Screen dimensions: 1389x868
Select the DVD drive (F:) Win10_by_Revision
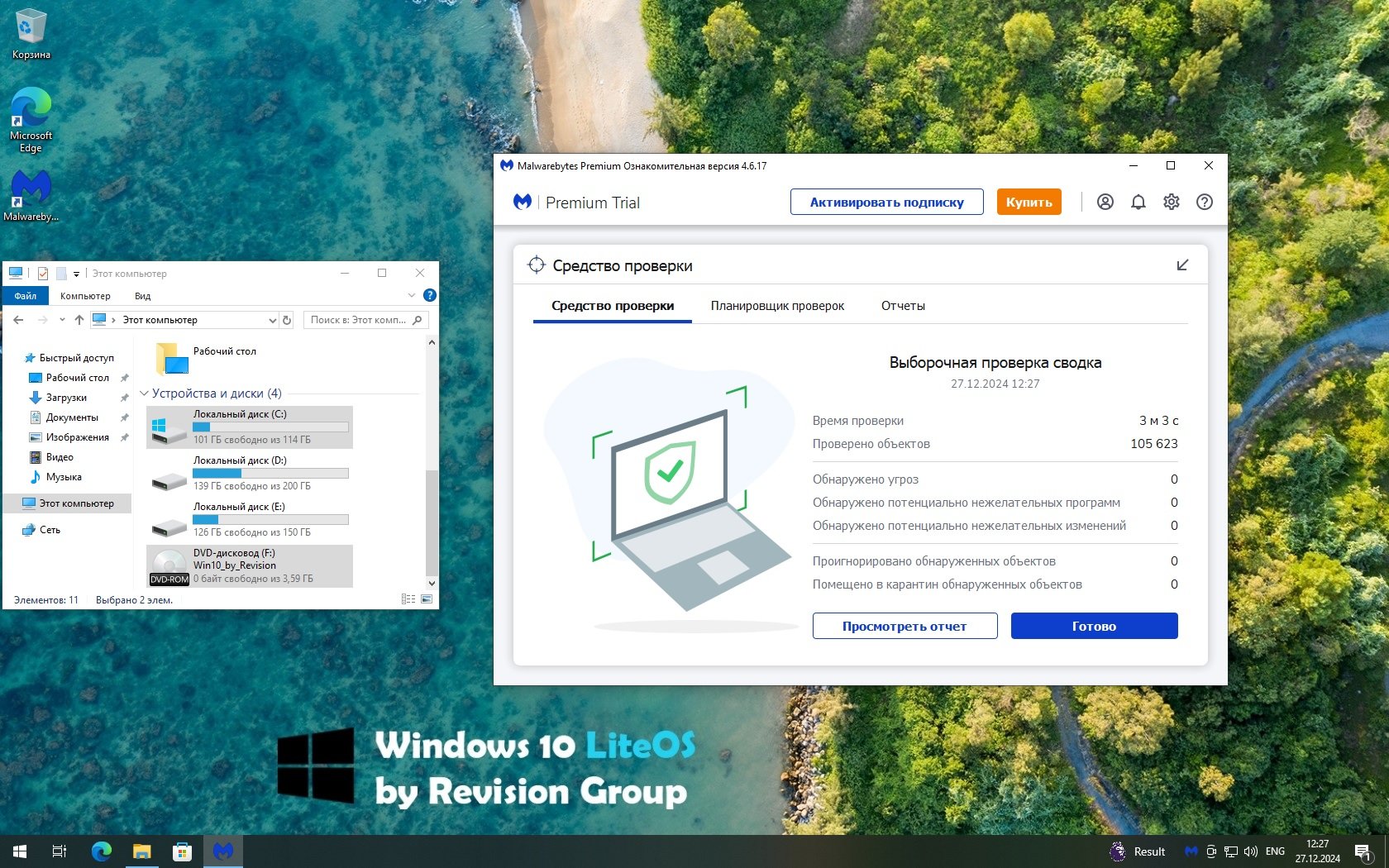tap(250, 566)
